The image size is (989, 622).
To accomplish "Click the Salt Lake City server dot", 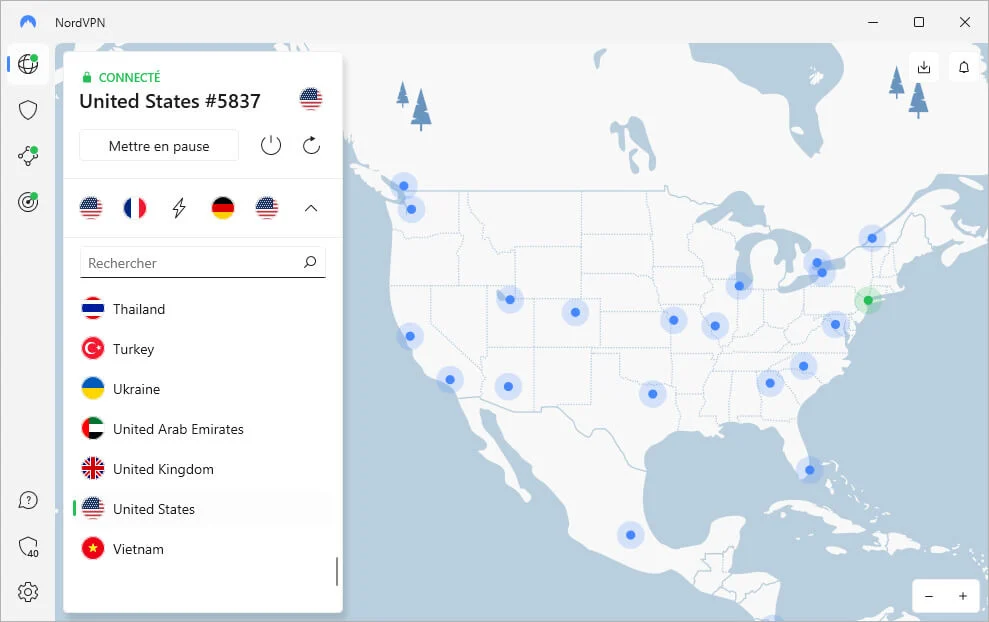I will pos(510,300).
